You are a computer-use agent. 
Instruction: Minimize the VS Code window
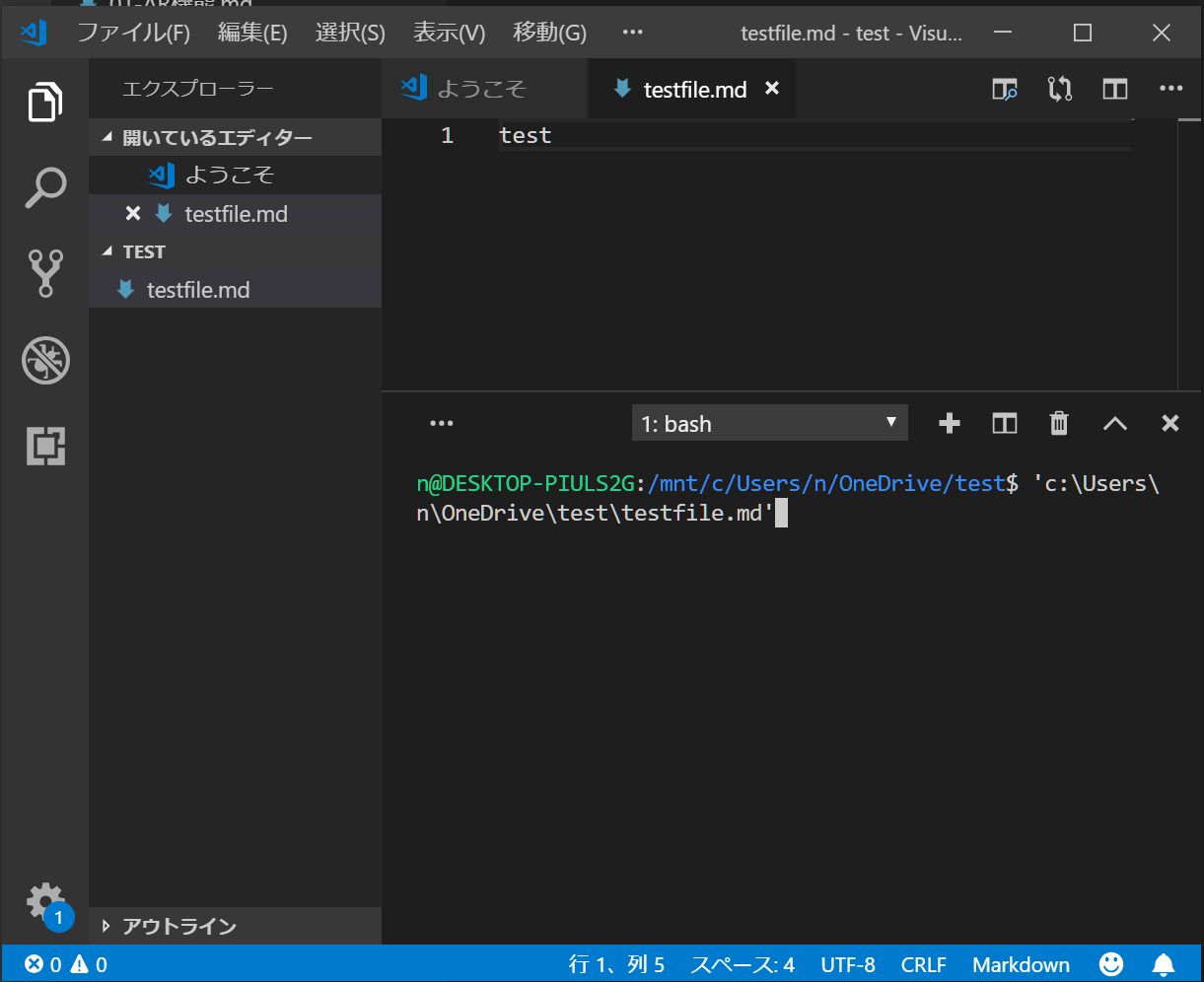click(x=1003, y=33)
